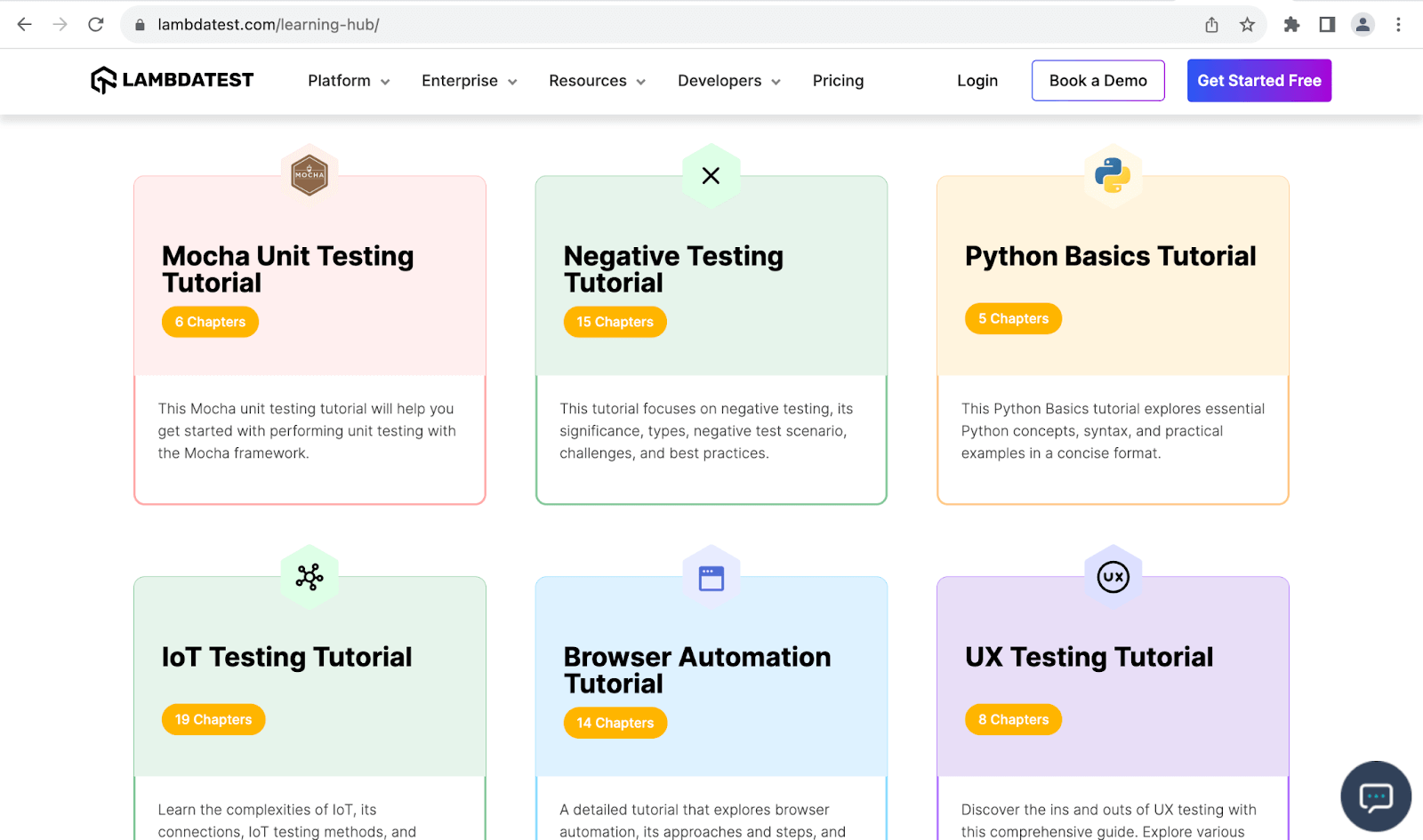Select the browser window icon on Browser Automation card
1423x840 pixels.
click(x=711, y=576)
